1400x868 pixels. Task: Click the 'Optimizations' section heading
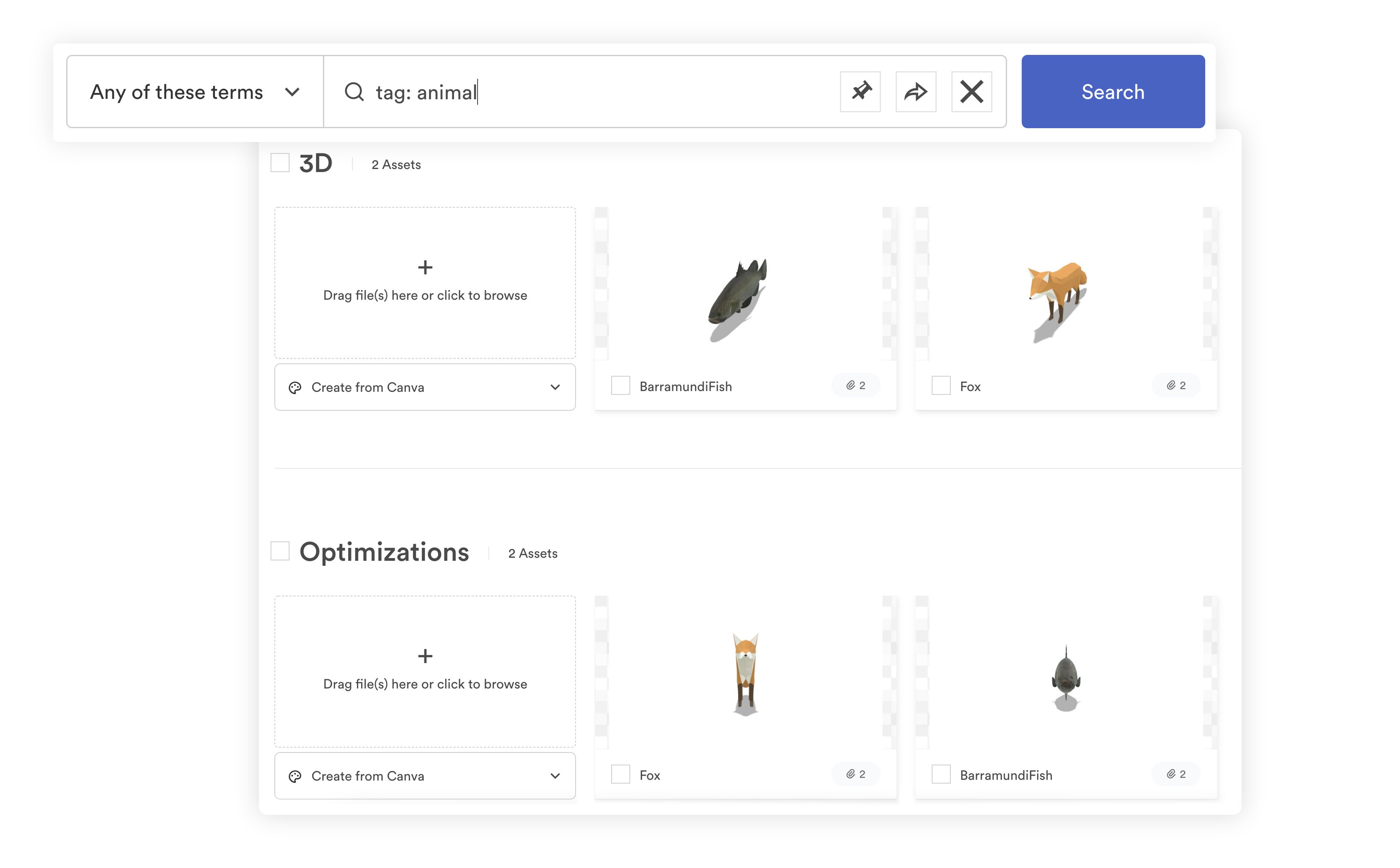click(x=384, y=552)
